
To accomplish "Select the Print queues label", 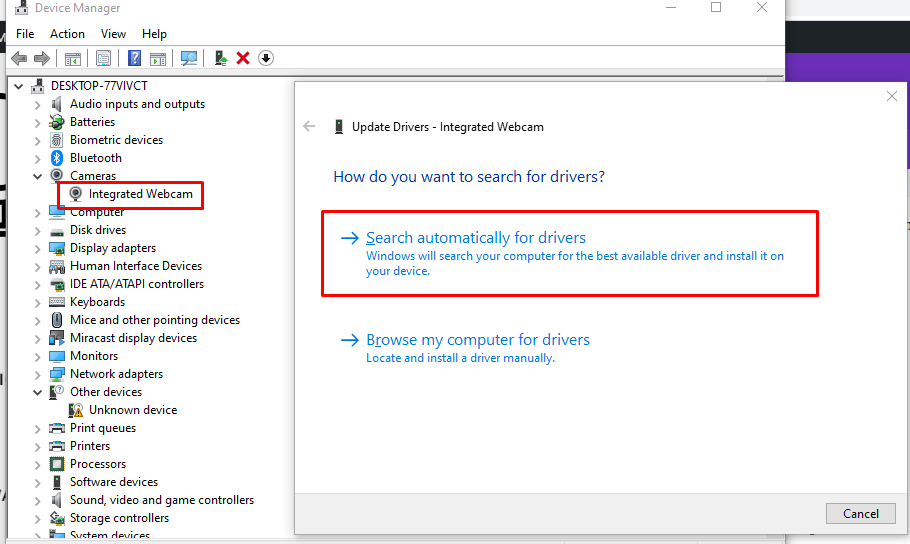I will tap(103, 428).
